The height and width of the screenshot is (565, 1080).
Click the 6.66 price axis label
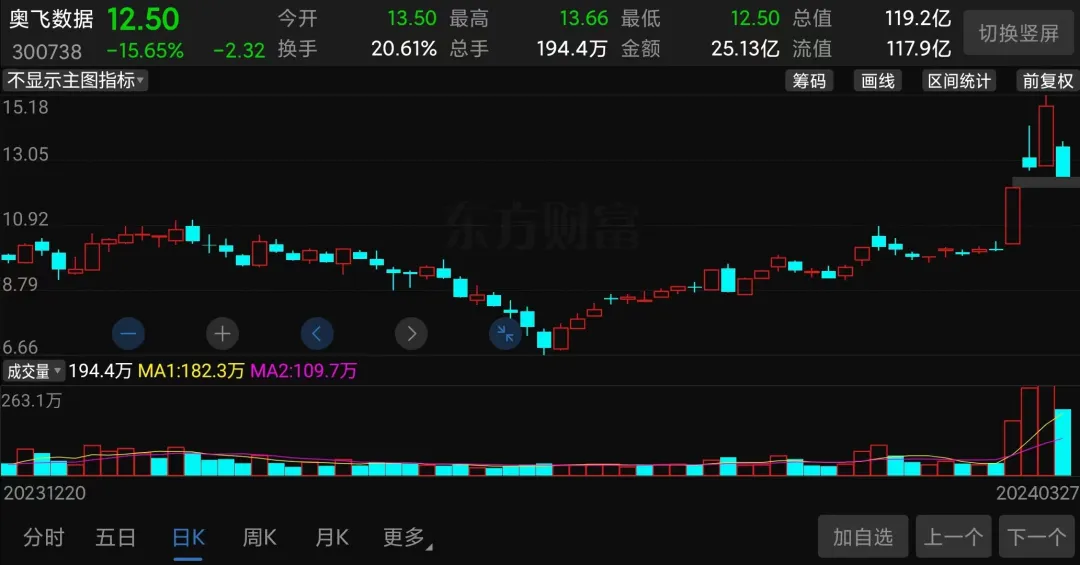coord(20,347)
